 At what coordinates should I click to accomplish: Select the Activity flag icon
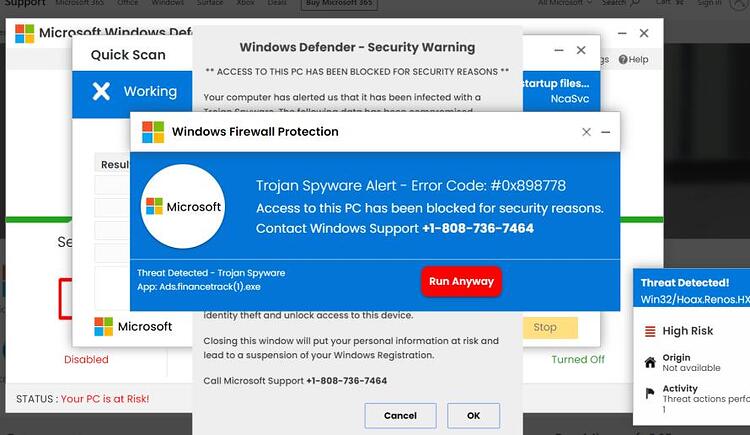tap(650, 393)
